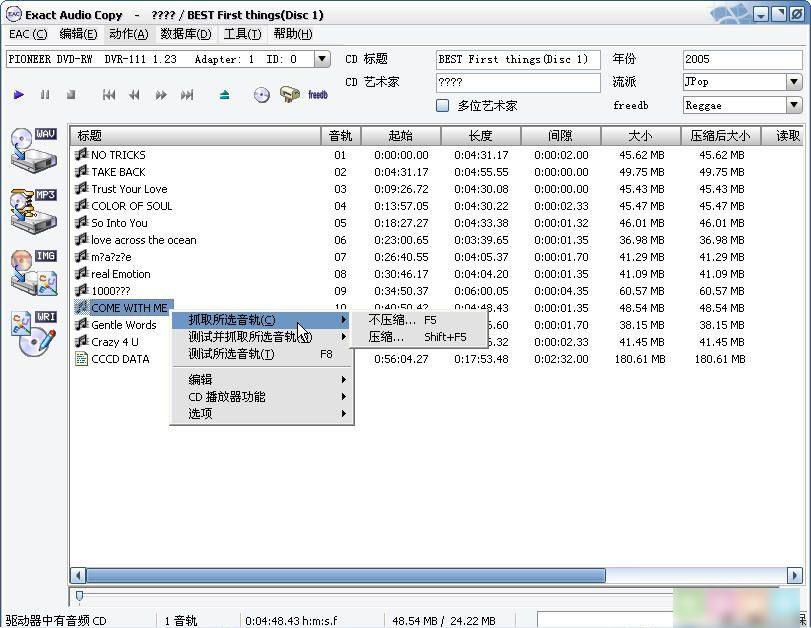Click the WAV extract uncompressed icon
811x628 pixels.
[34, 151]
